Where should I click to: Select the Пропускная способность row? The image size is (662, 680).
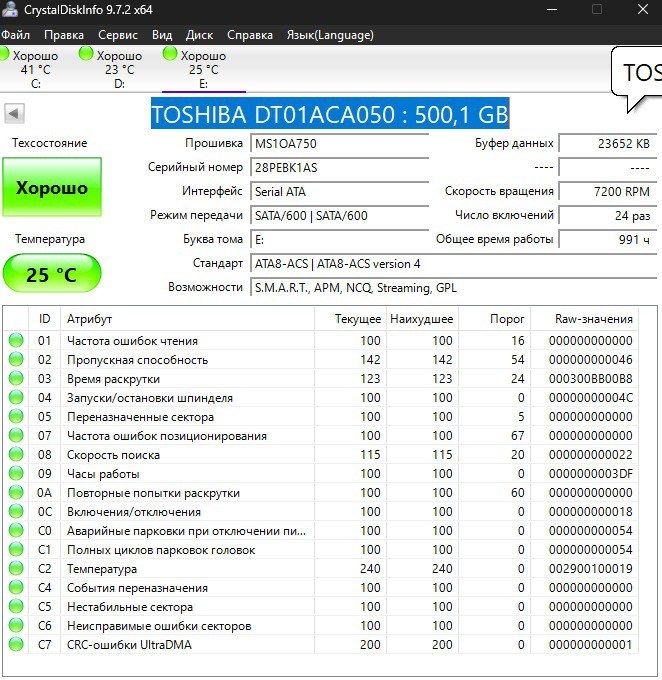point(321,360)
